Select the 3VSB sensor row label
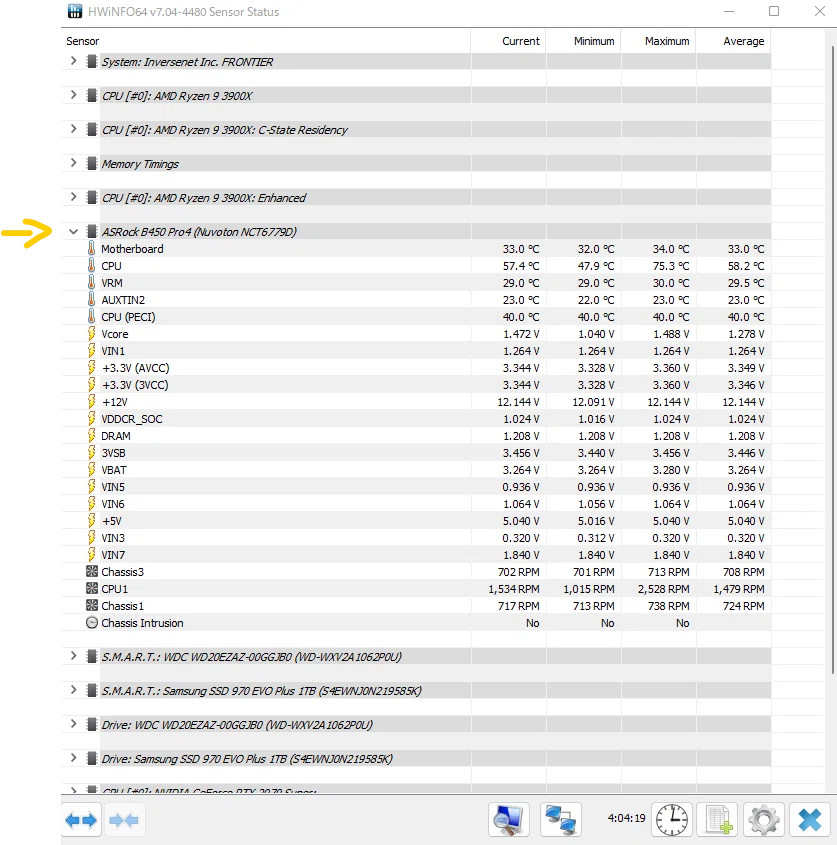Viewport: 837px width, 845px height. tap(113, 453)
